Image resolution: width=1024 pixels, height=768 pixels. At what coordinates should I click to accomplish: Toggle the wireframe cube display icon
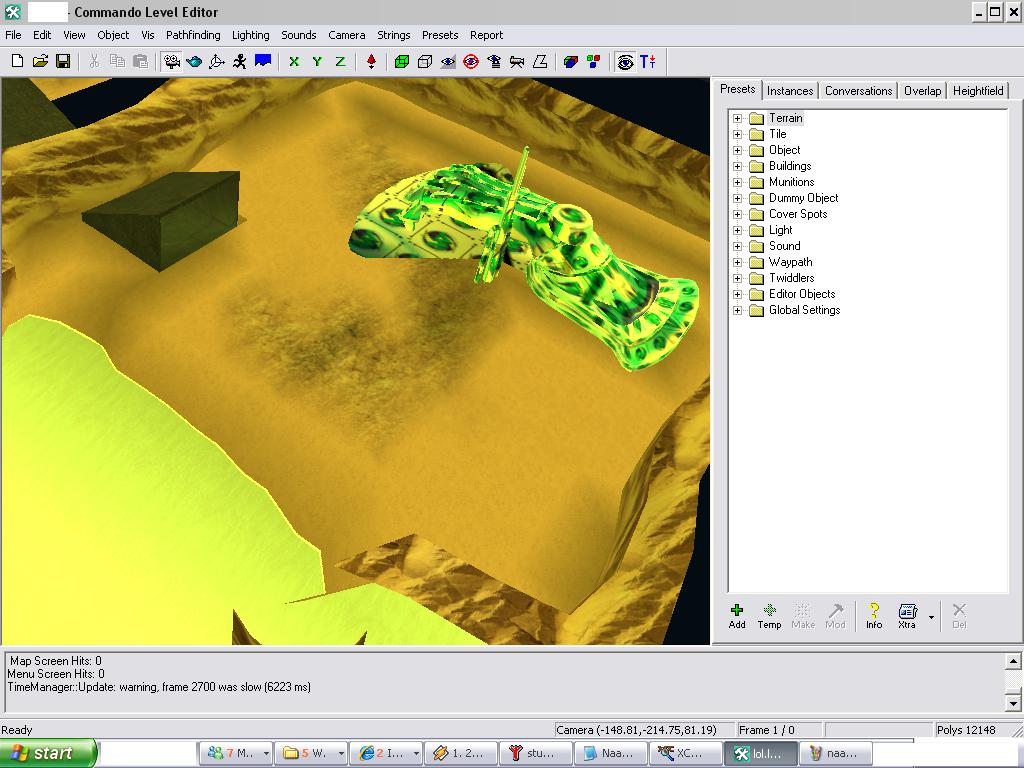pyautogui.click(x=425, y=61)
